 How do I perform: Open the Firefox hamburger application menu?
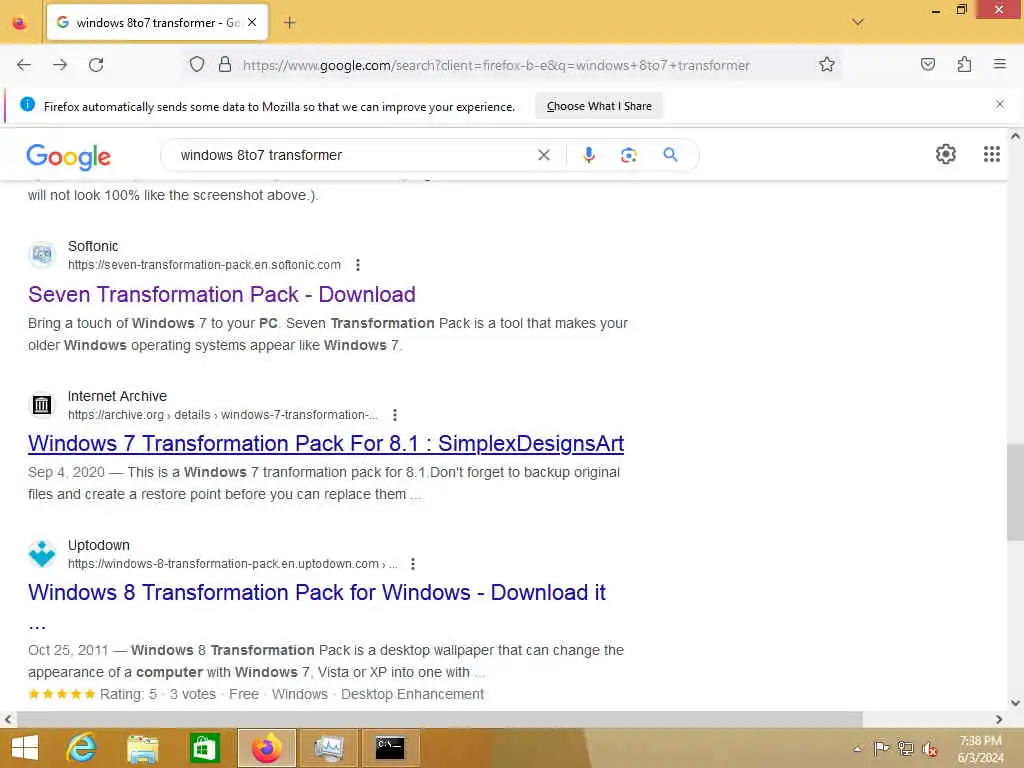pyautogui.click(x=999, y=64)
